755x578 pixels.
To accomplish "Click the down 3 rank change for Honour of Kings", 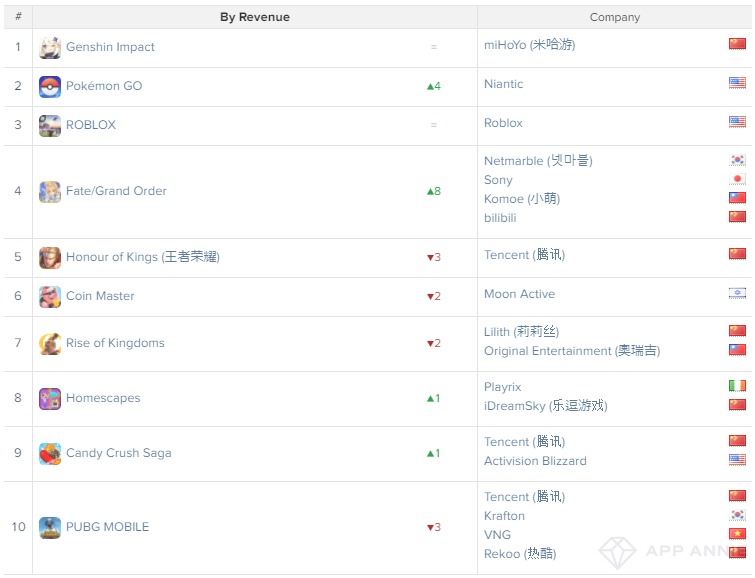I will 434,258.
